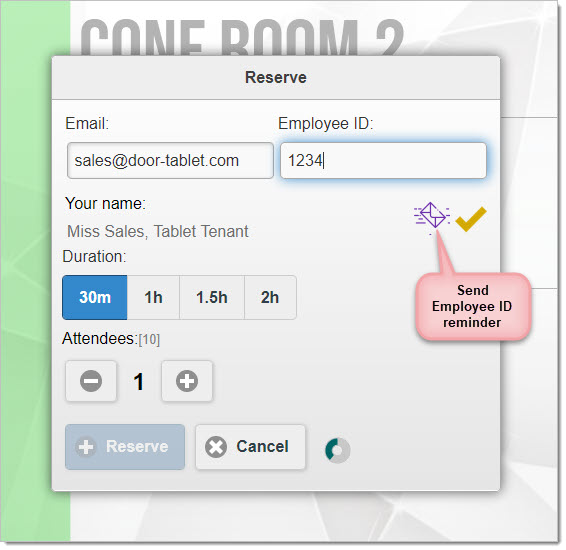Click the yellow checkmark validation icon
Image resolution: width=566 pixels, height=550 pixels.
(x=471, y=219)
